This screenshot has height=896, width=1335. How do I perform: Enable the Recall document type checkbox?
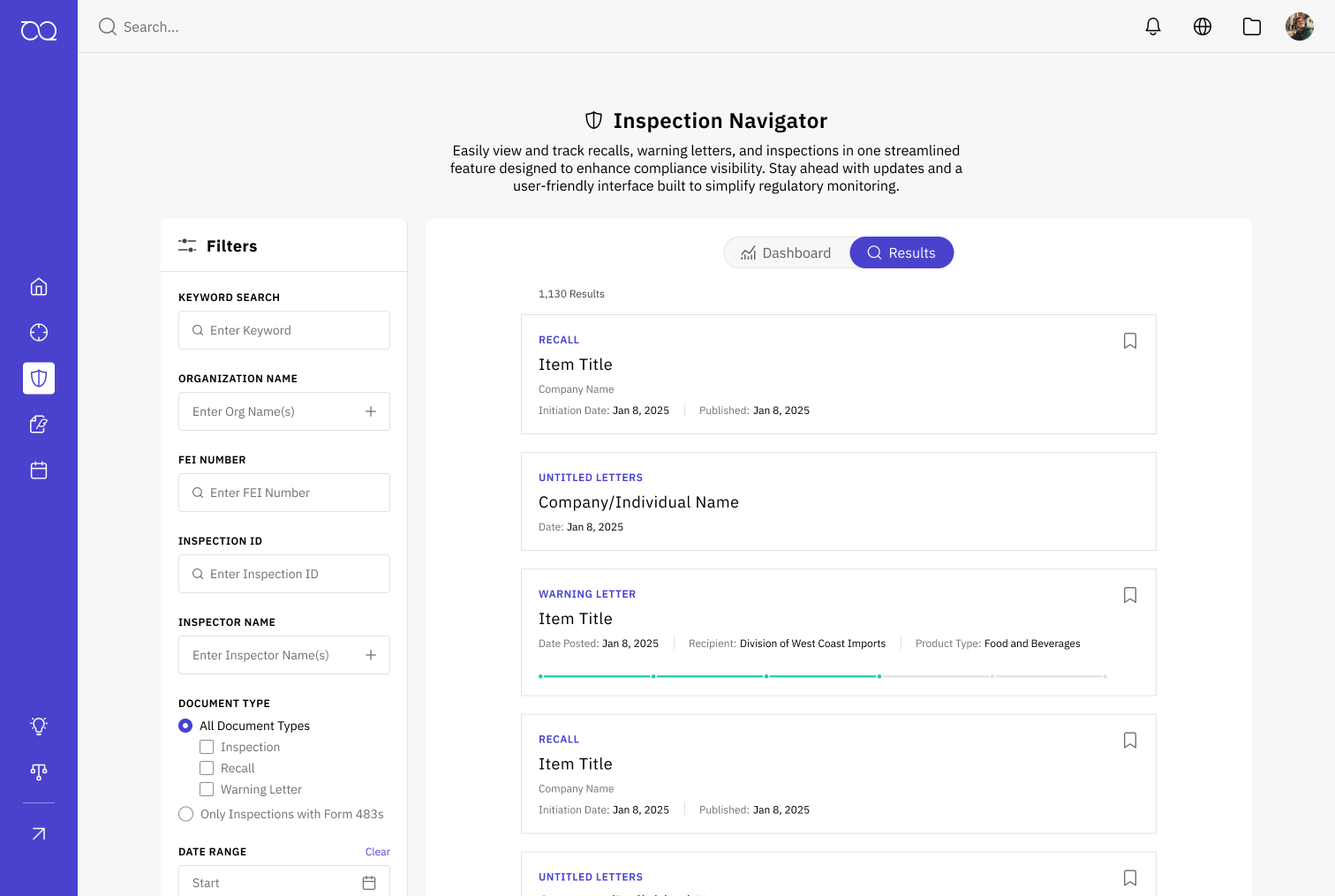[x=207, y=767]
